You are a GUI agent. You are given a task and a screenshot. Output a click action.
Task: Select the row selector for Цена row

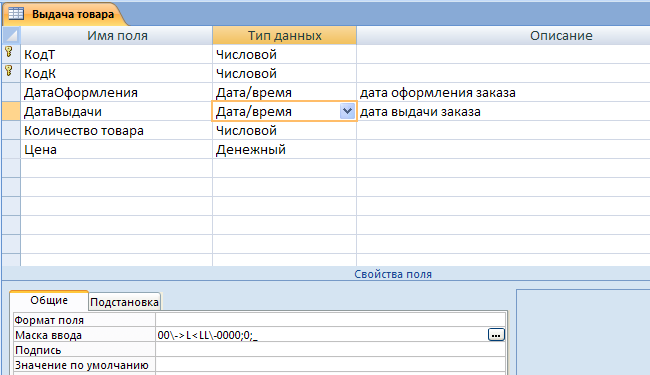[x=11, y=150]
